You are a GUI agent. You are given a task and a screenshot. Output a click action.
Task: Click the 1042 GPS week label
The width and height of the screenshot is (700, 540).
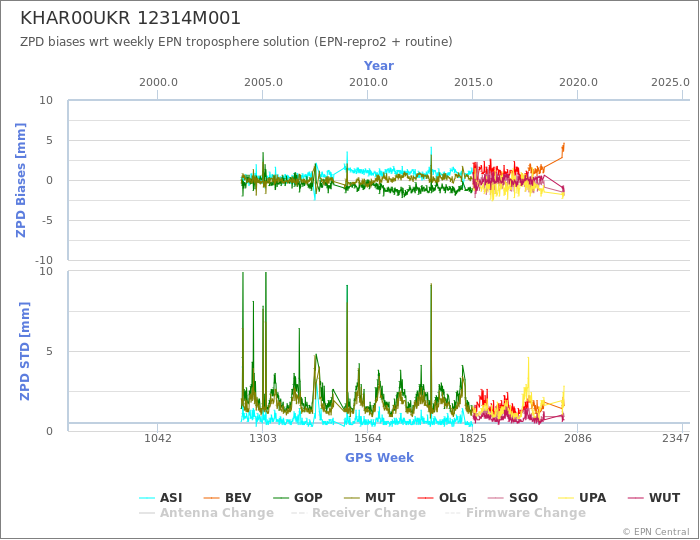158,438
